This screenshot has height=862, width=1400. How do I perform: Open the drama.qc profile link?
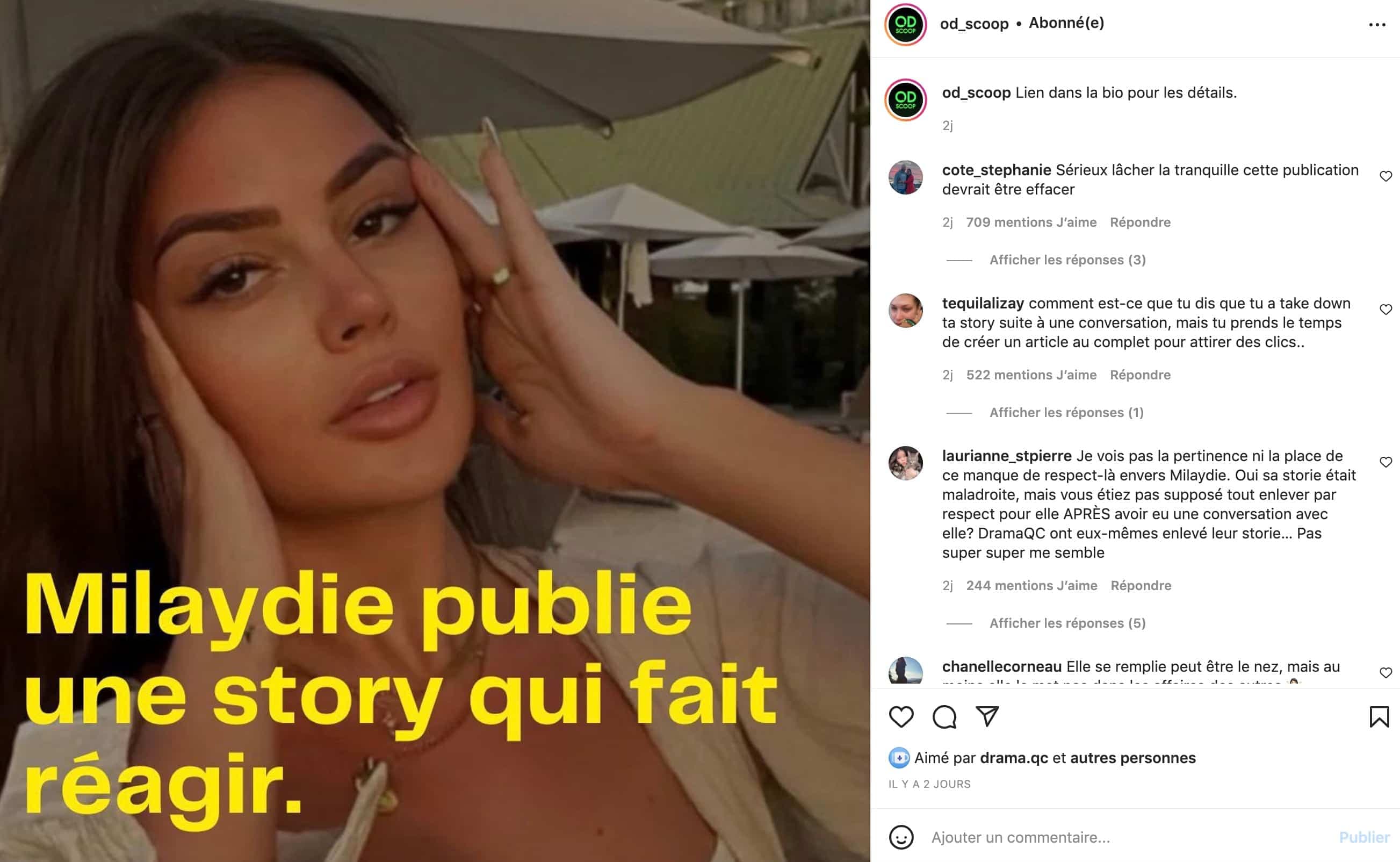click(1014, 758)
